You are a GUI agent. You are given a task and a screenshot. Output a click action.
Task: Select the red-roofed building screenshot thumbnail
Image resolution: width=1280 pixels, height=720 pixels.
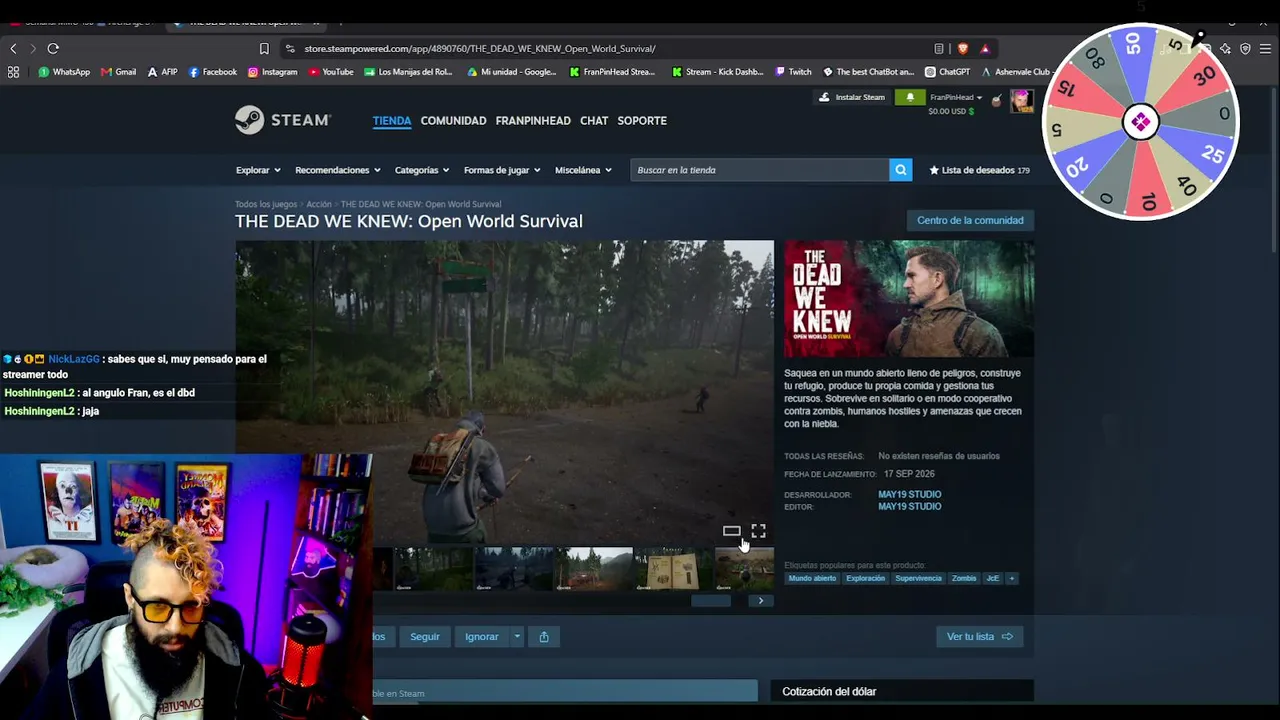pyautogui.click(x=594, y=569)
